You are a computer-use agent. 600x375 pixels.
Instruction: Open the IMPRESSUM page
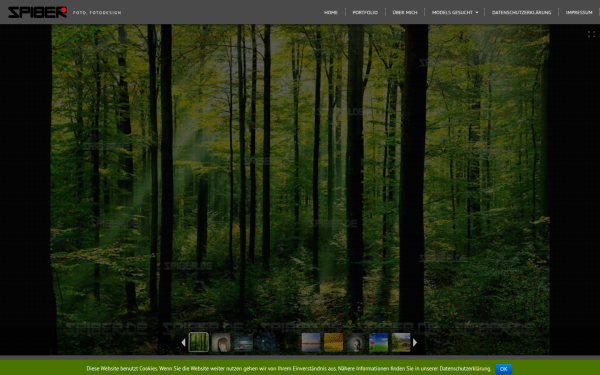pos(579,12)
